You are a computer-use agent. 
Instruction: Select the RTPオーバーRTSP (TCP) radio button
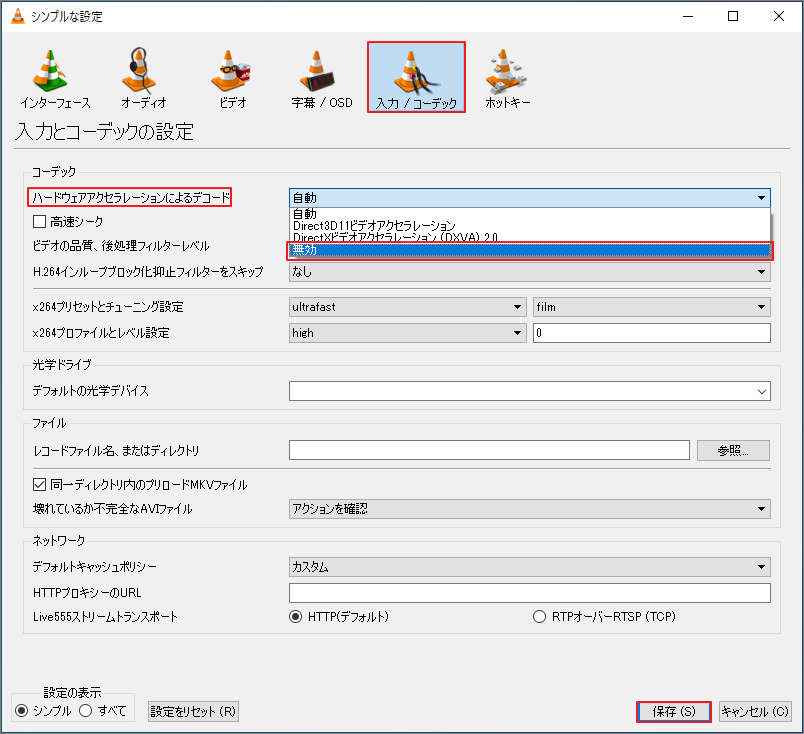[538, 617]
